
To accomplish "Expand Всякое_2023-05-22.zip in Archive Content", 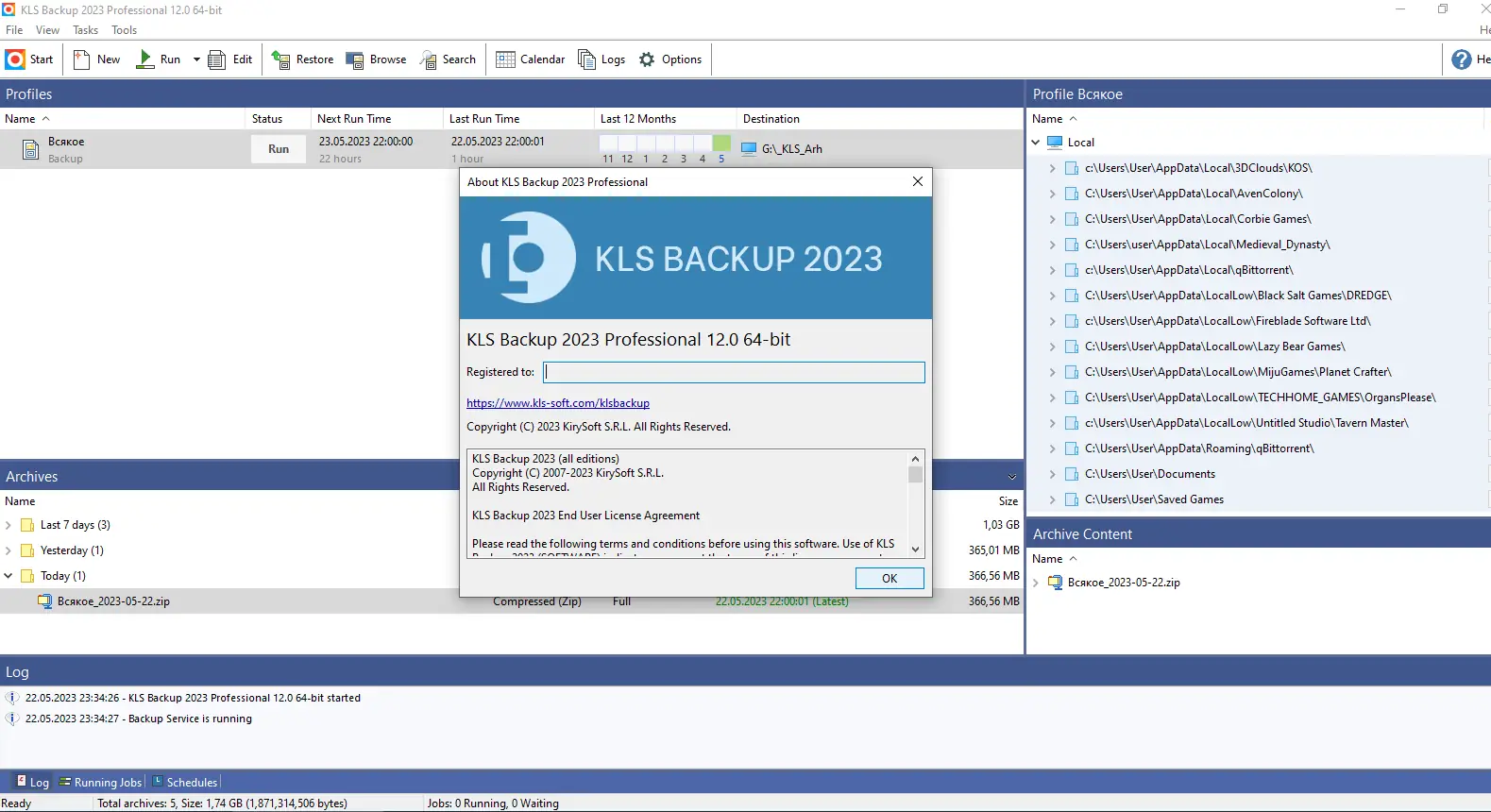I will 1036,583.
